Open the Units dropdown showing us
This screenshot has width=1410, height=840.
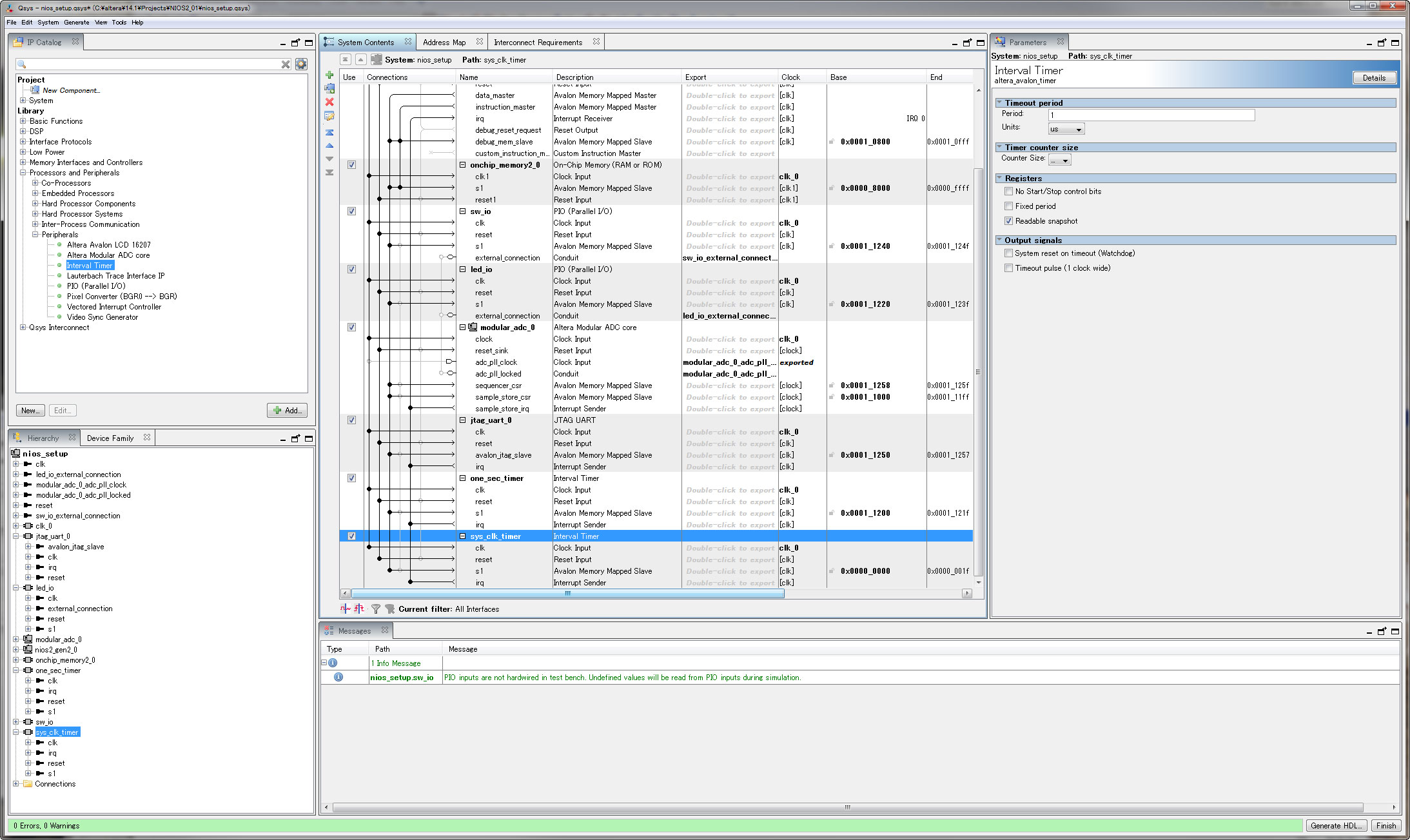[1066, 129]
